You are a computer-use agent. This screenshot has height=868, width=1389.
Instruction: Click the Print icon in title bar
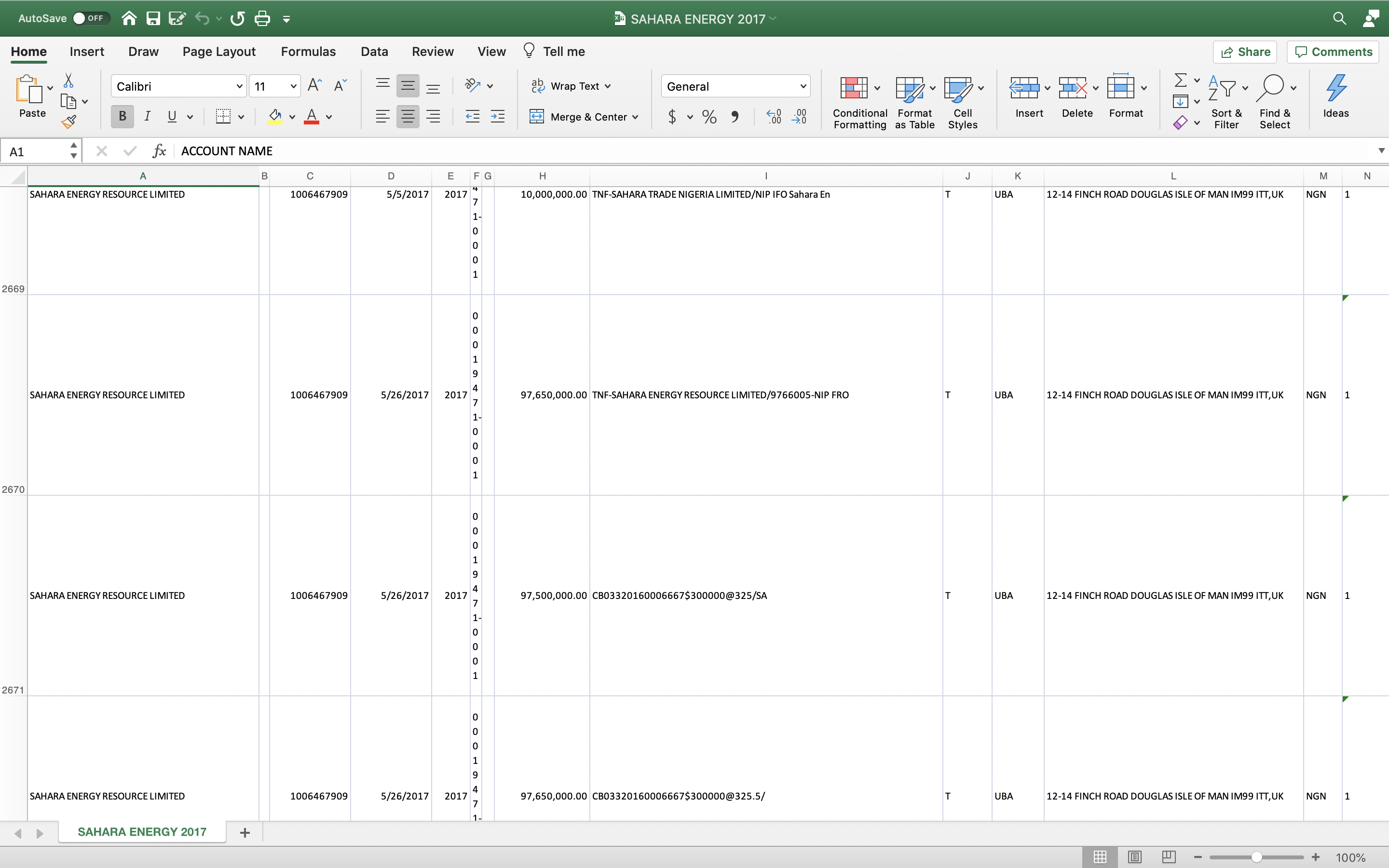[262, 18]
